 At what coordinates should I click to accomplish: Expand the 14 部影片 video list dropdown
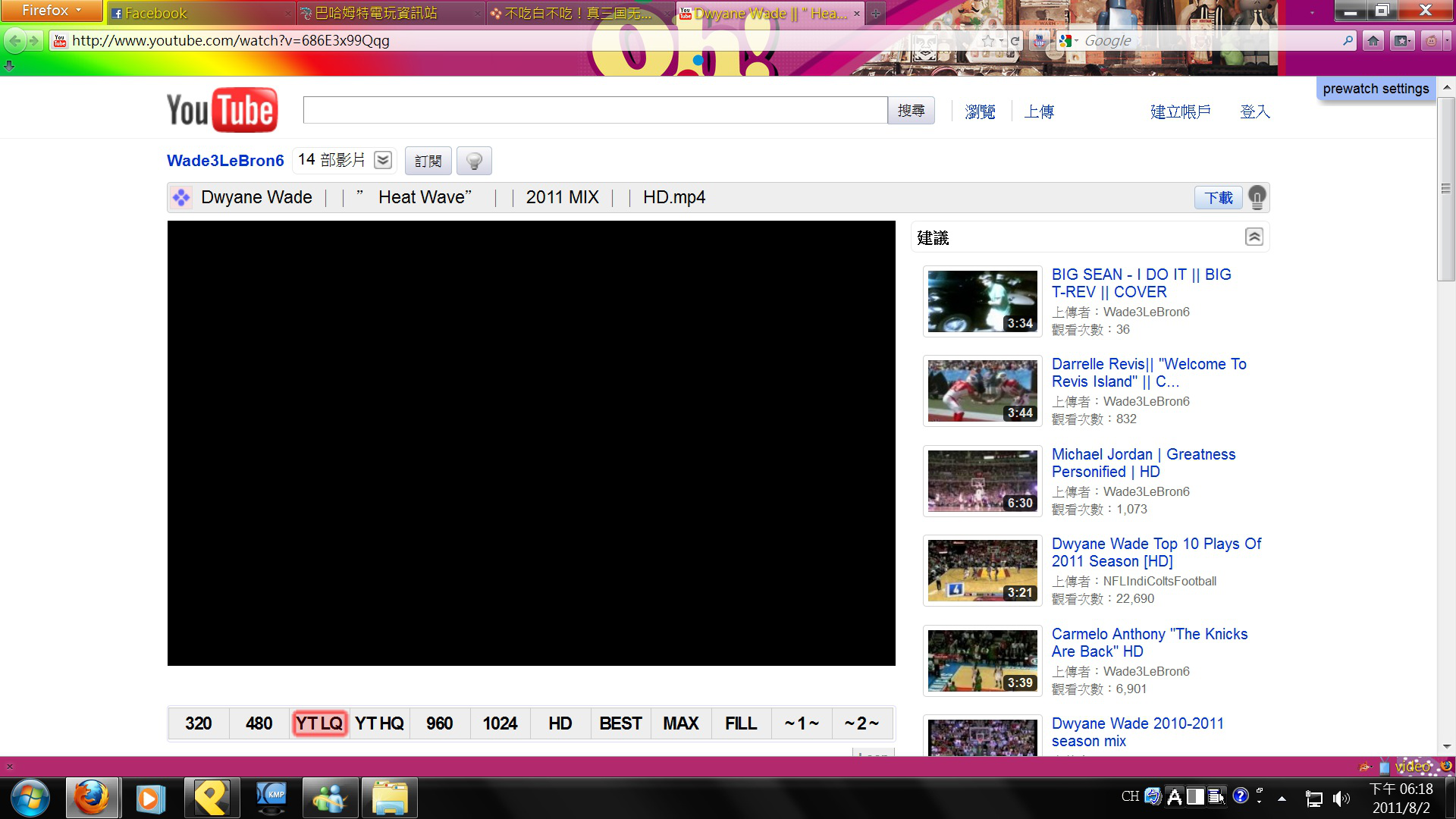pyautogui.click(x=383, y=160)
